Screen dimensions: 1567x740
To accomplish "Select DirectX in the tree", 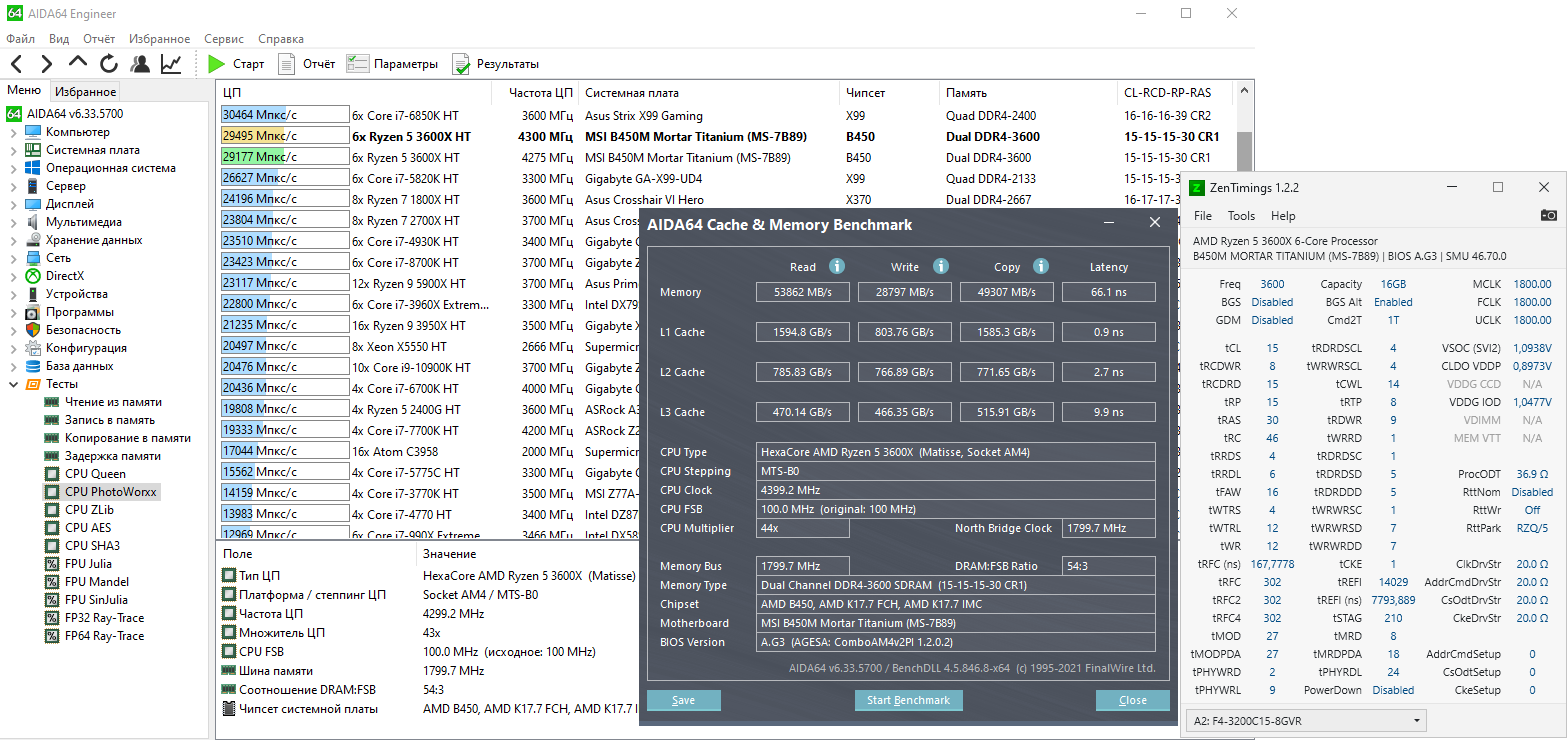I will click(65, 276).
